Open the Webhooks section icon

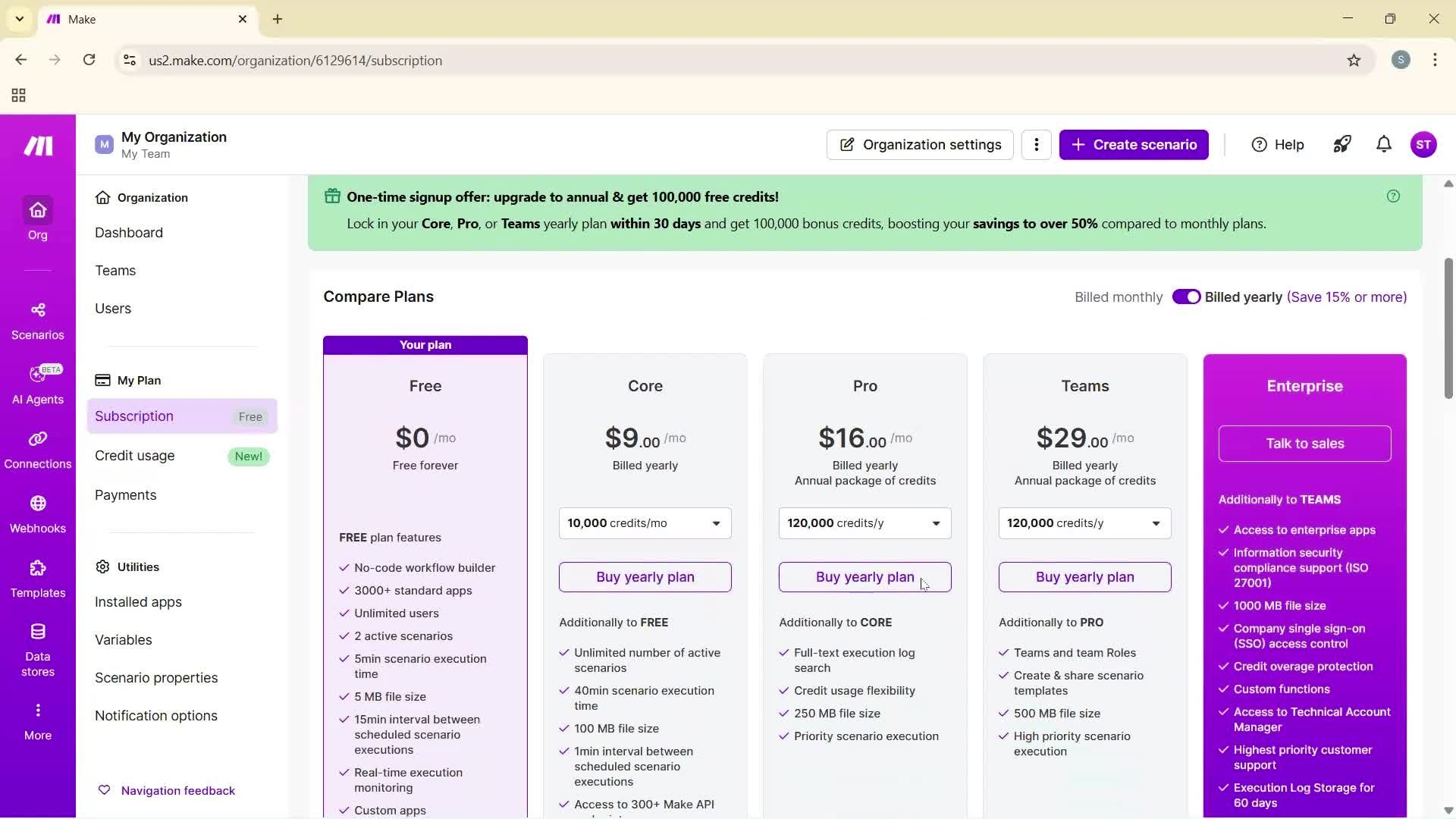pyautogui.click(x=37, y=512)
